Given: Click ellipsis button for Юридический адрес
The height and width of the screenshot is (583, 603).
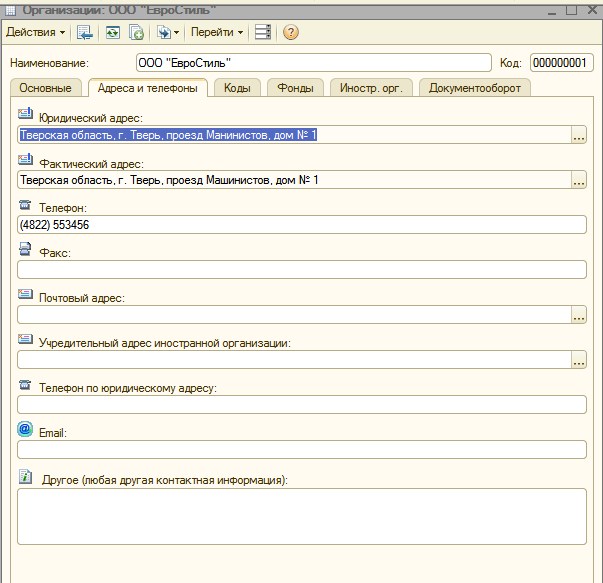Looking at the screenshot, I should coord(578,136).
